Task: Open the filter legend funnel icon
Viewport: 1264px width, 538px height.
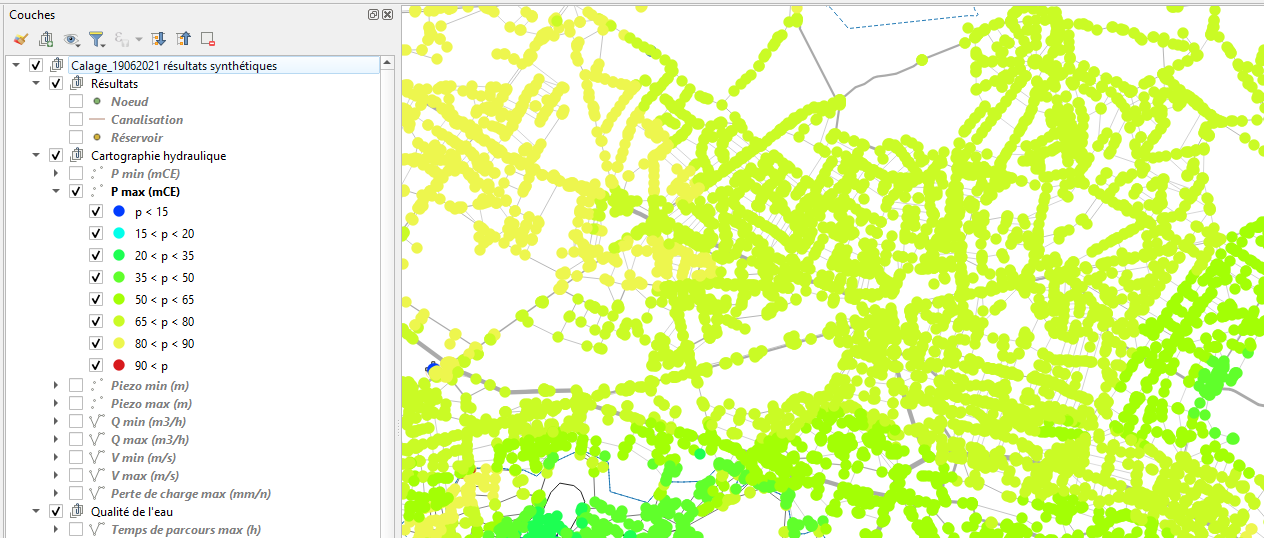Action: pos(97,39)
